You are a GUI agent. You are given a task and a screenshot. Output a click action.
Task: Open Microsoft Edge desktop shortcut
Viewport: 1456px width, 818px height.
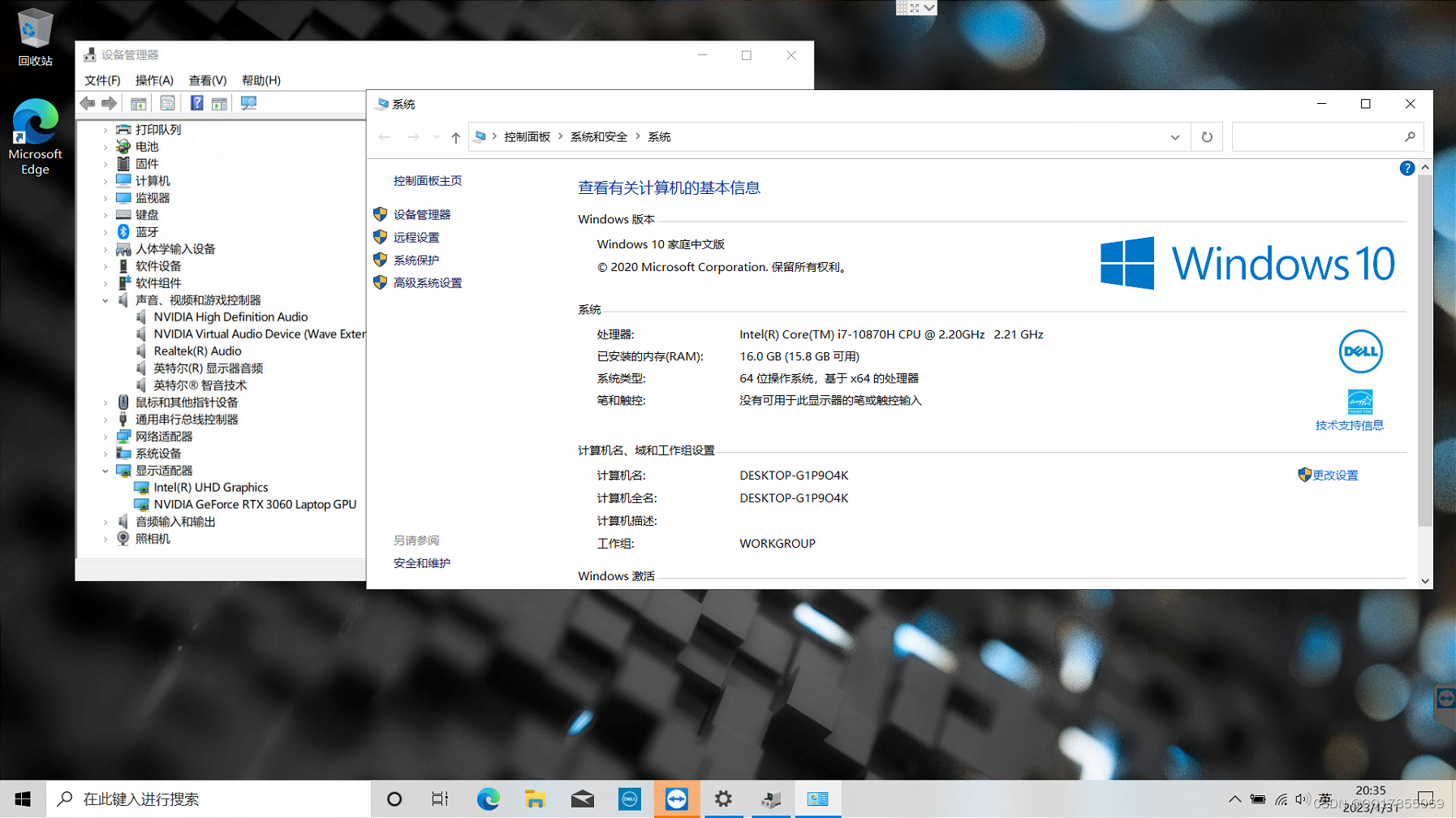click(35, 136)
